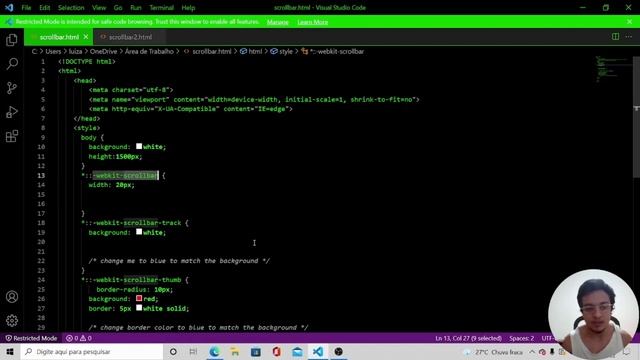
Task: Open Microsoft Edge from the taskbar
Action: coord(214,351)
